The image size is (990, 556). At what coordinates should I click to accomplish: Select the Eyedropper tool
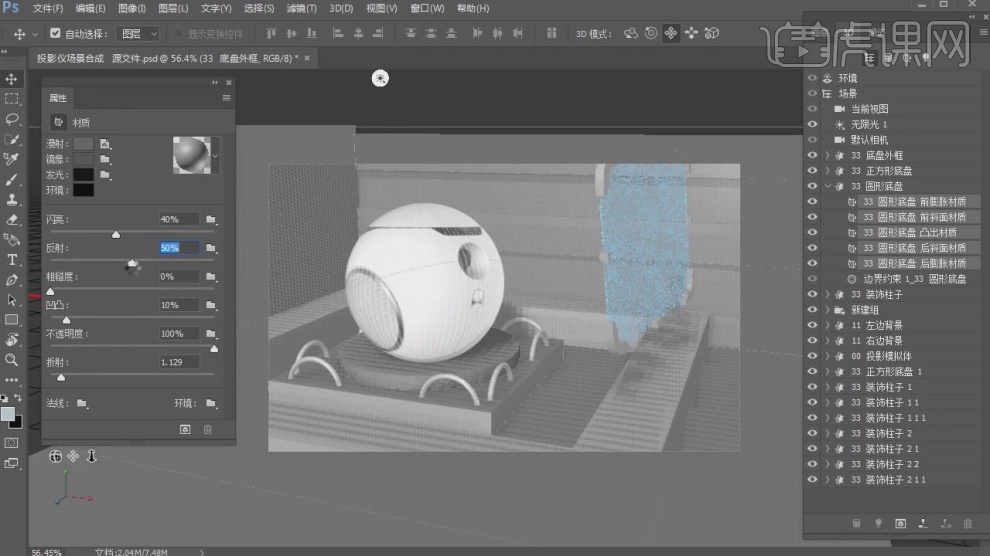pos(11,159)
